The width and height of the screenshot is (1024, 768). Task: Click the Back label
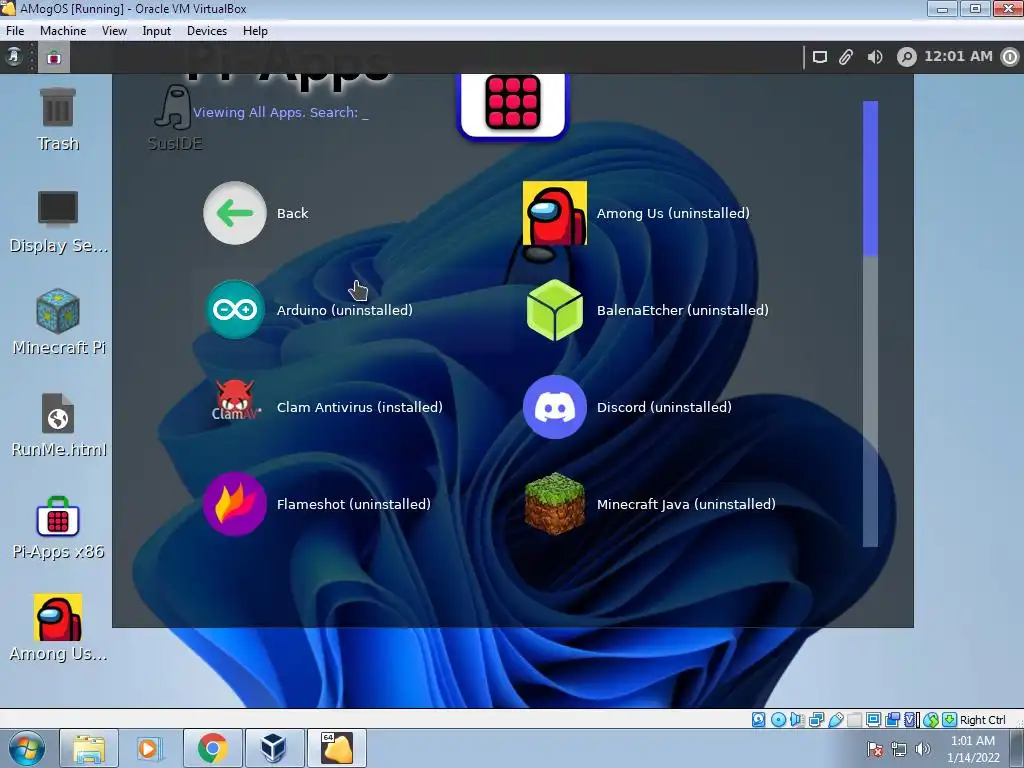293,214
